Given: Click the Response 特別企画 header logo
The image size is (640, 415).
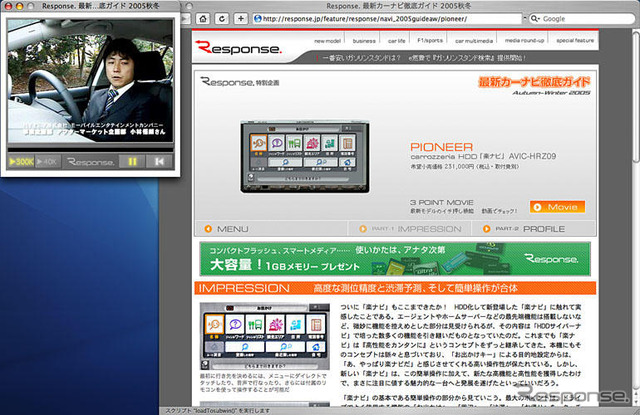Looking at the screenshot, I should click(240, 82).
